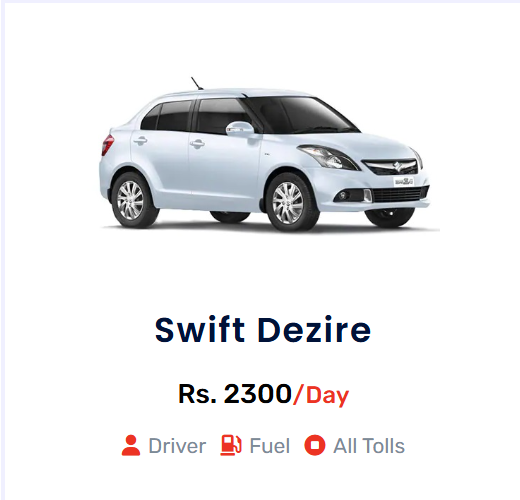Image resolution: width=520 pixels, height=500 pixels.
Task: Click the roof antenna of the car
Action: (x=197, y=83)
